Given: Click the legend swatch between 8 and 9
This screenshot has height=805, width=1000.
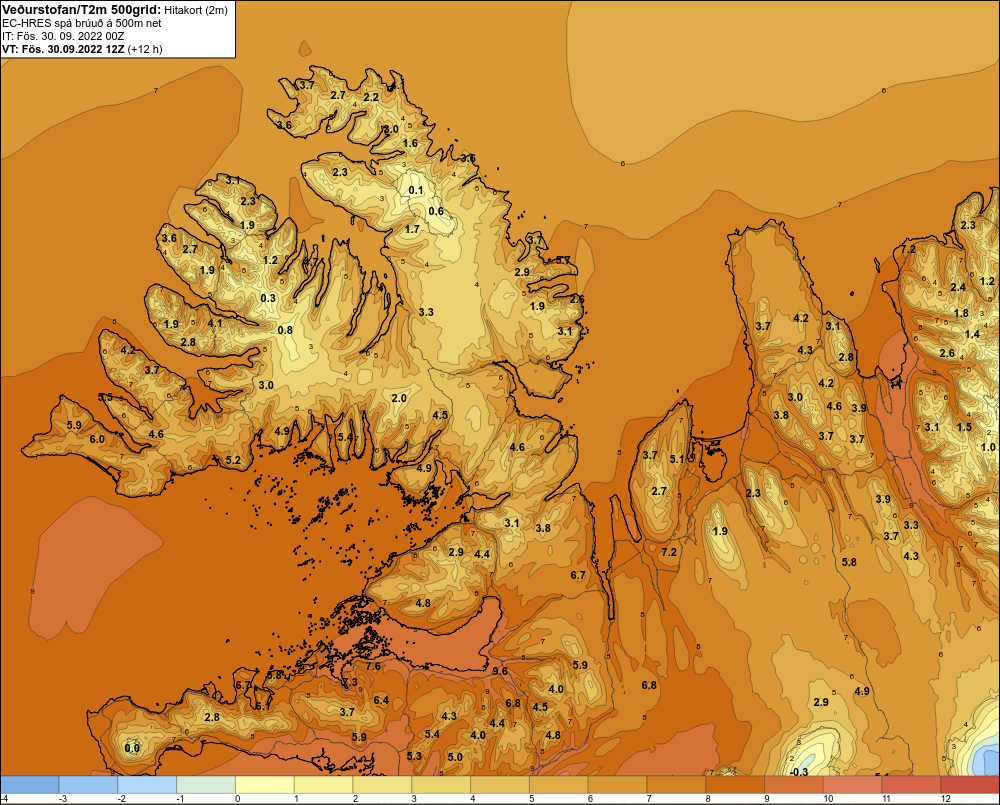Looking at the screenshot, I should coord(735,785).
